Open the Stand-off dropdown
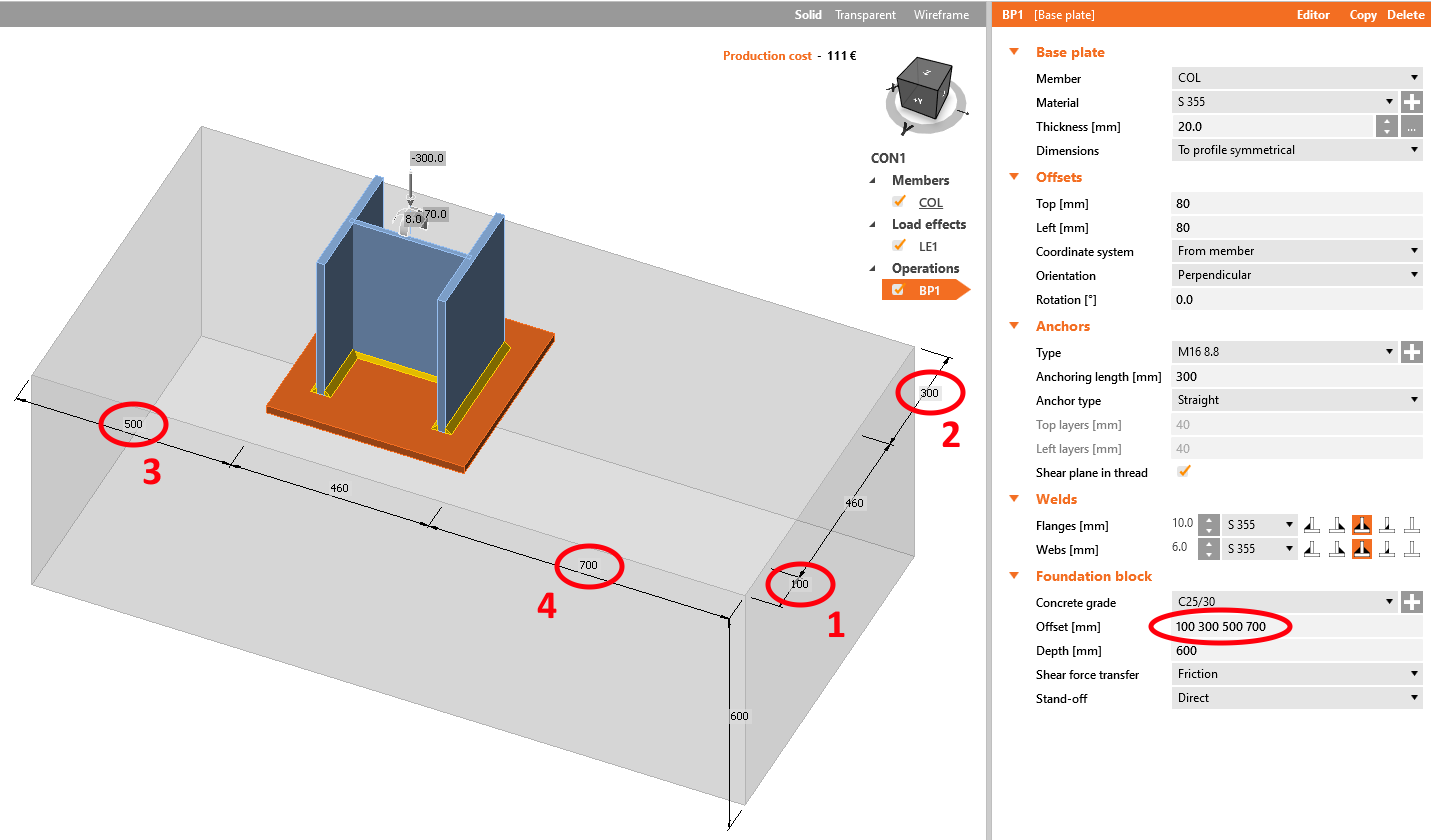 coord(1413,697)
